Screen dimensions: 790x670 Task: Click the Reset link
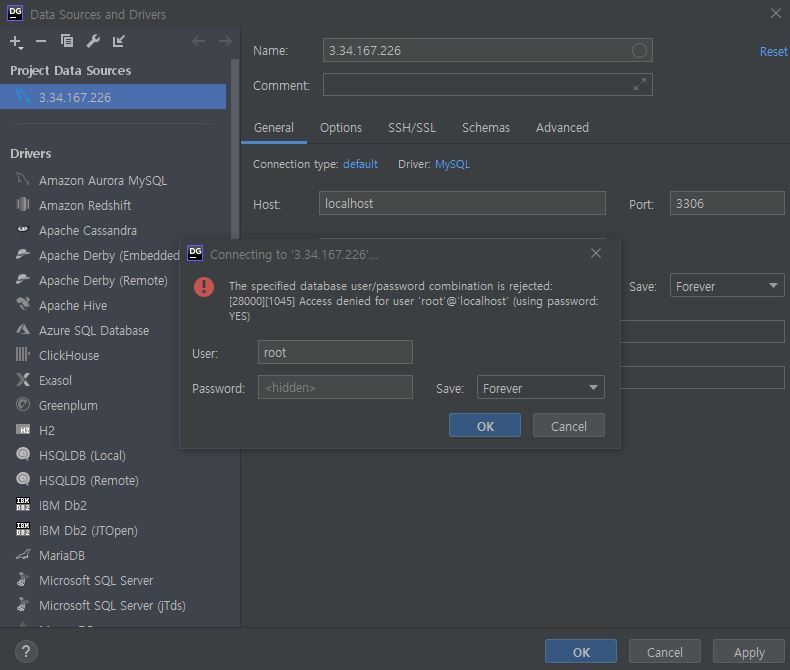pyautogui.click(x=773, y=51)
